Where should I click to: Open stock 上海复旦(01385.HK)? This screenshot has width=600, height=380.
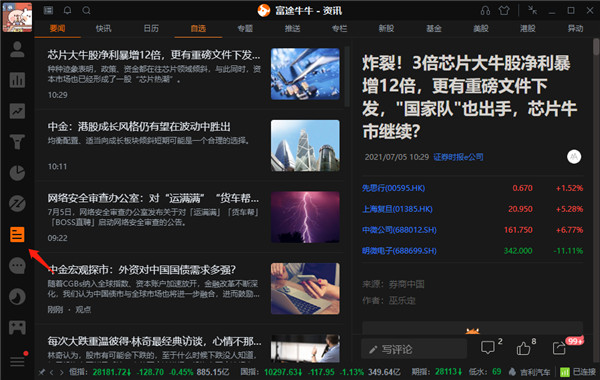(397, 209)
